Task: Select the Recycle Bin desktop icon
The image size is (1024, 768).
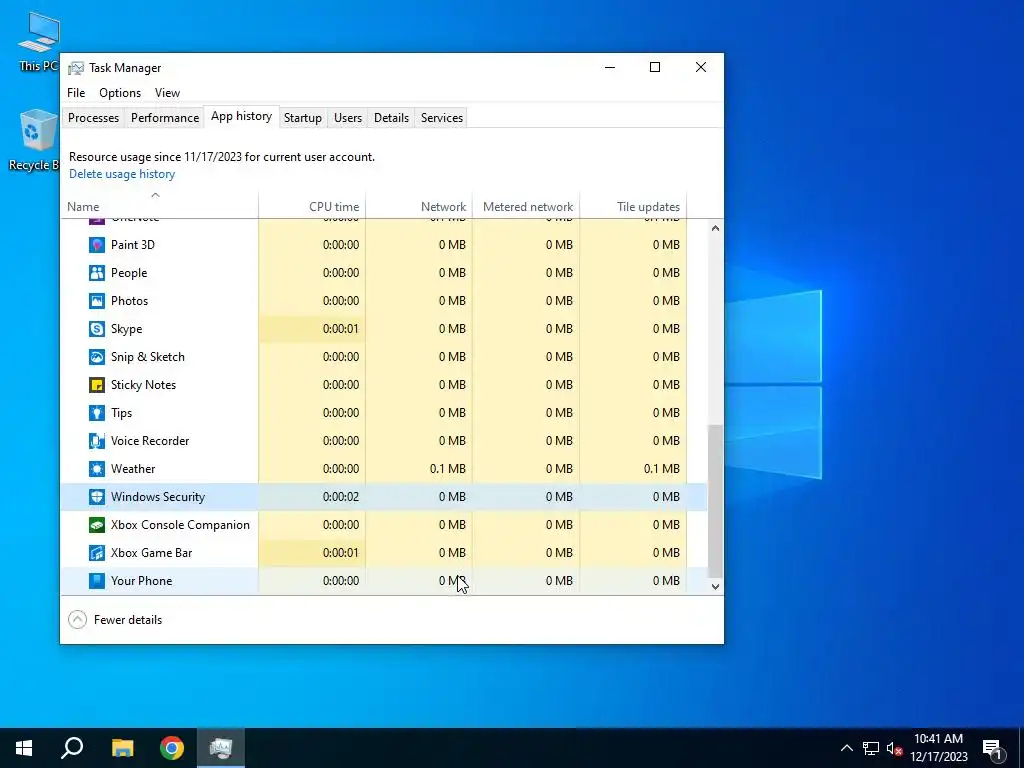Action: [x=34, y=141]
